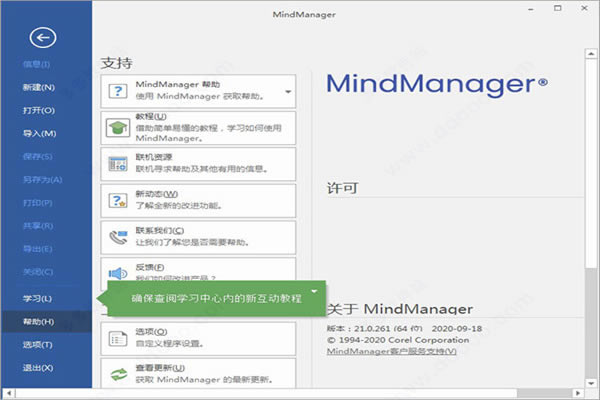Click the horizontal scrollbar left arrow

pyautogui.click(x=9, y=393)
